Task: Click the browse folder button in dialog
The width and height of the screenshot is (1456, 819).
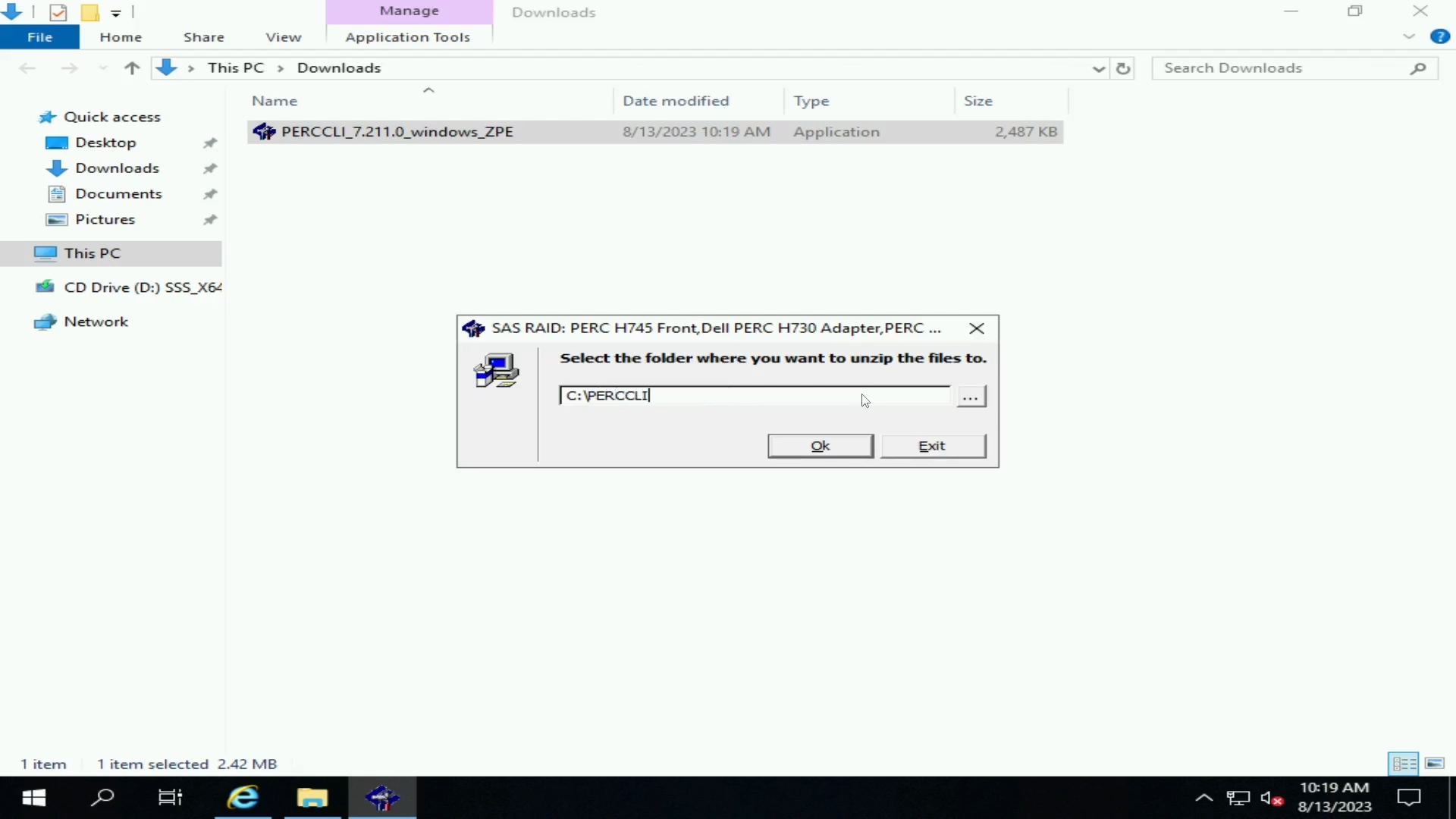Action: coord(970,396)
